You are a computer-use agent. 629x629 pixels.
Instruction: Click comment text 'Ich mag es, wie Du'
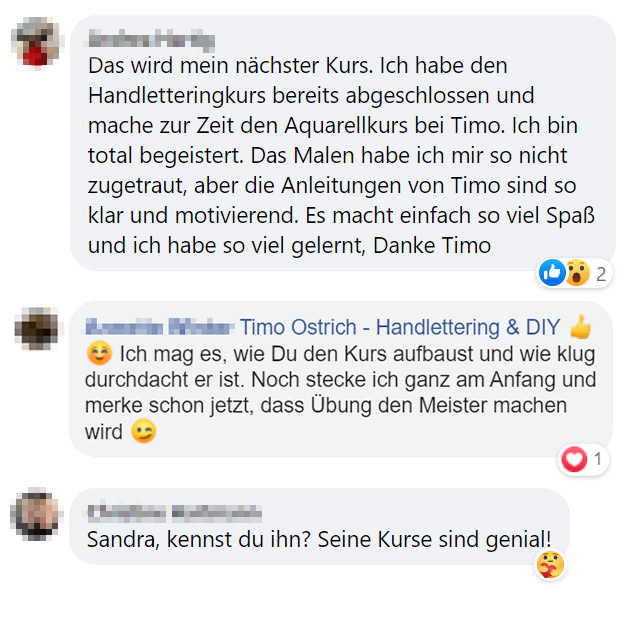point(340,392)
